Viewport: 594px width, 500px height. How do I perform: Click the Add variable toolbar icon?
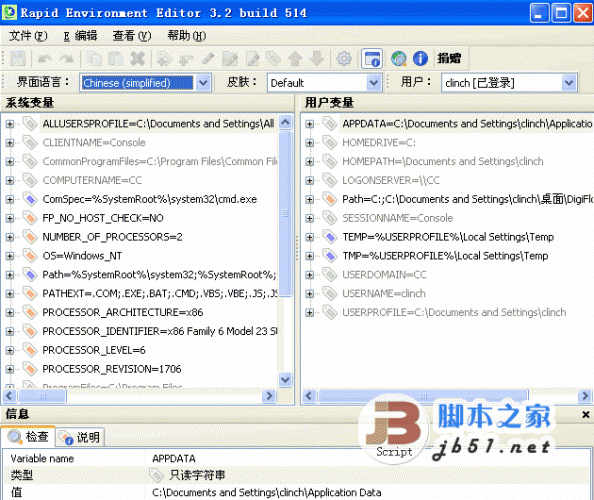click(164, 59)
